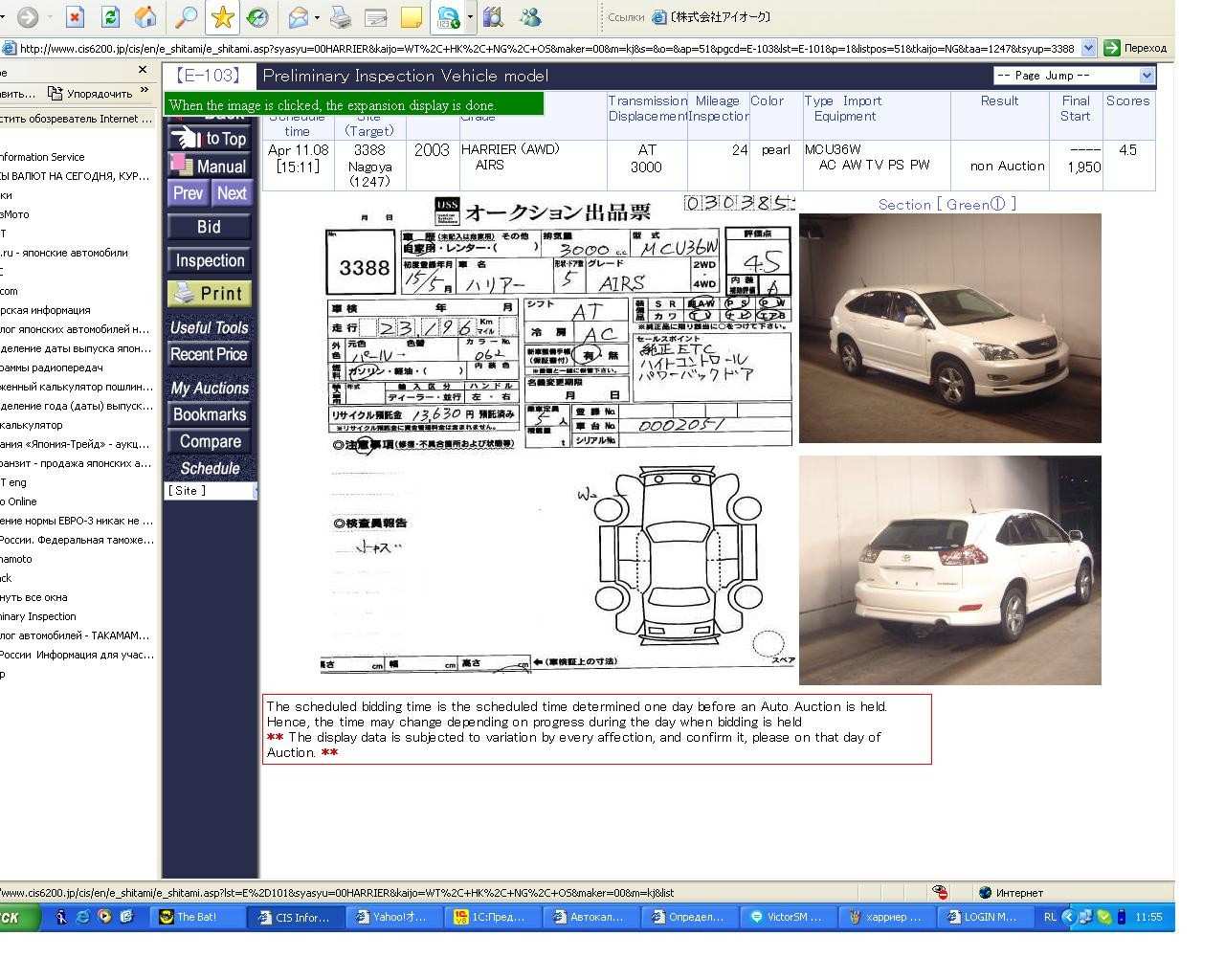
Task: Switch to 1С:Пред... taskbar window
Action: pyautogui.click(x=493, y=917)
